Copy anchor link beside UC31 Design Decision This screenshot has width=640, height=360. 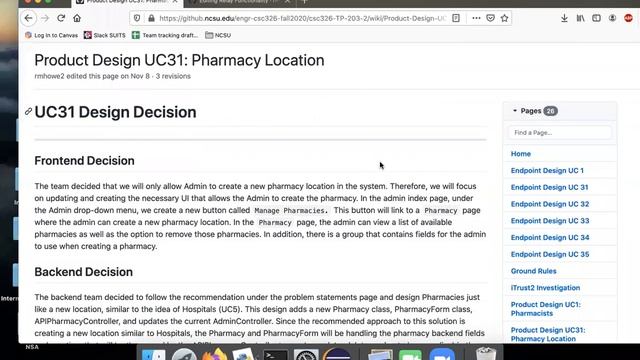click(28, 111)
